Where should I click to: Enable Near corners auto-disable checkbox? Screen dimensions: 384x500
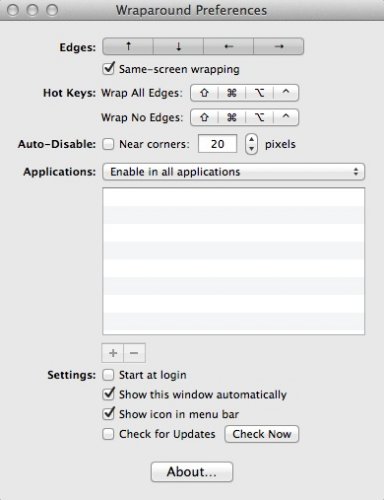[108, 144]
